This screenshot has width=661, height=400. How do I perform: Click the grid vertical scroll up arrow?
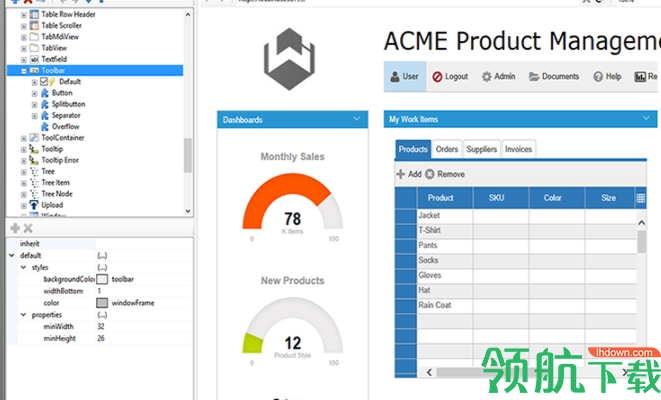point(641,223)
